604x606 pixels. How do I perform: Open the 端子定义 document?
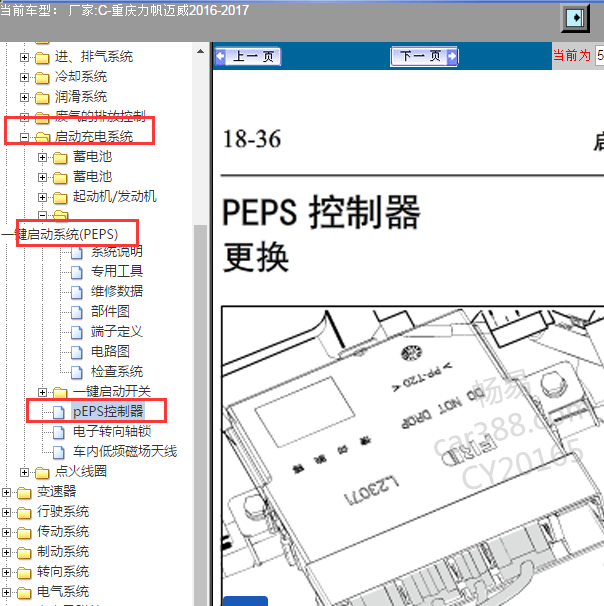point(117,332)
